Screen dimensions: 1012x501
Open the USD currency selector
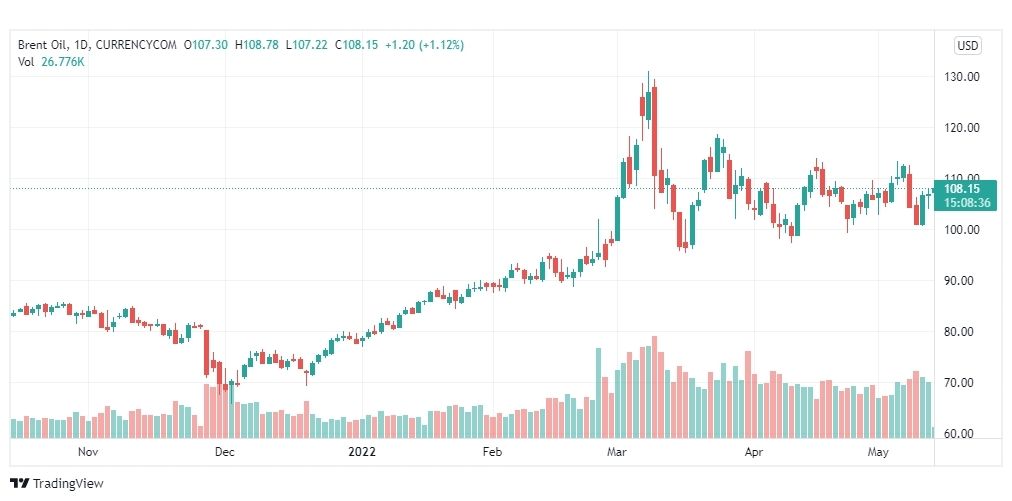967,46
